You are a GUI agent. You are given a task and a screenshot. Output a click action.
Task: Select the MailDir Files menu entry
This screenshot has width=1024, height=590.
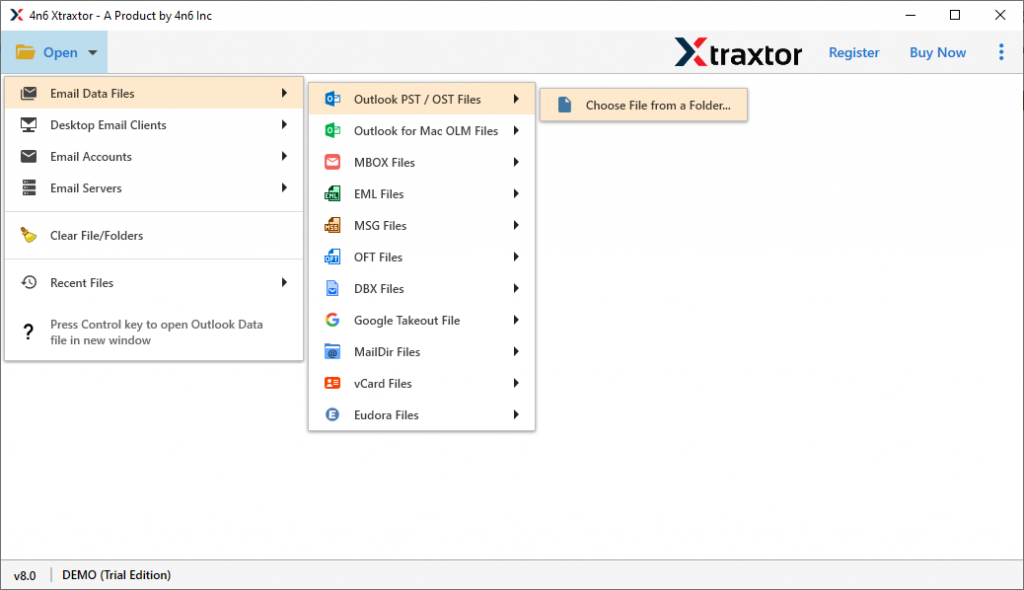(422, 352)
